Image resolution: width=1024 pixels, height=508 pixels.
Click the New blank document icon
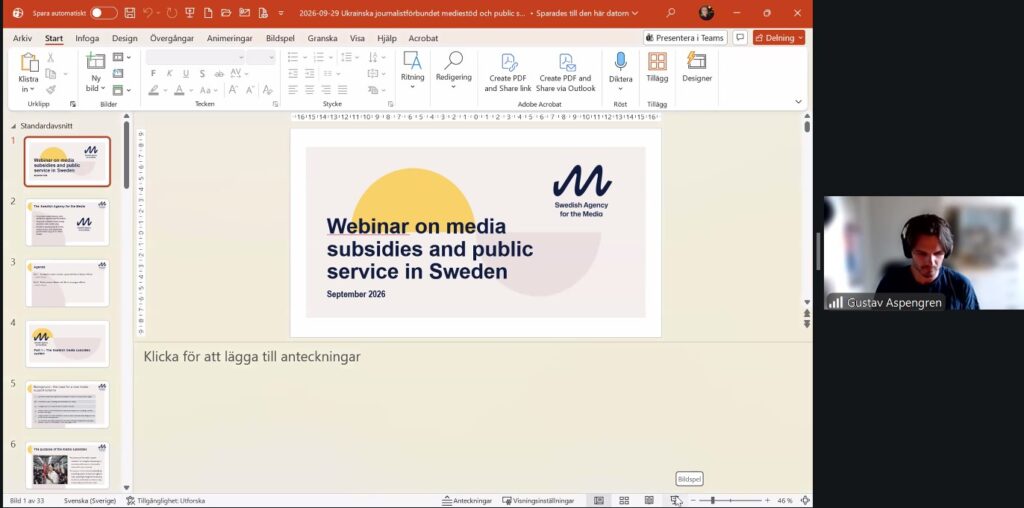click(x=208, y=13)
